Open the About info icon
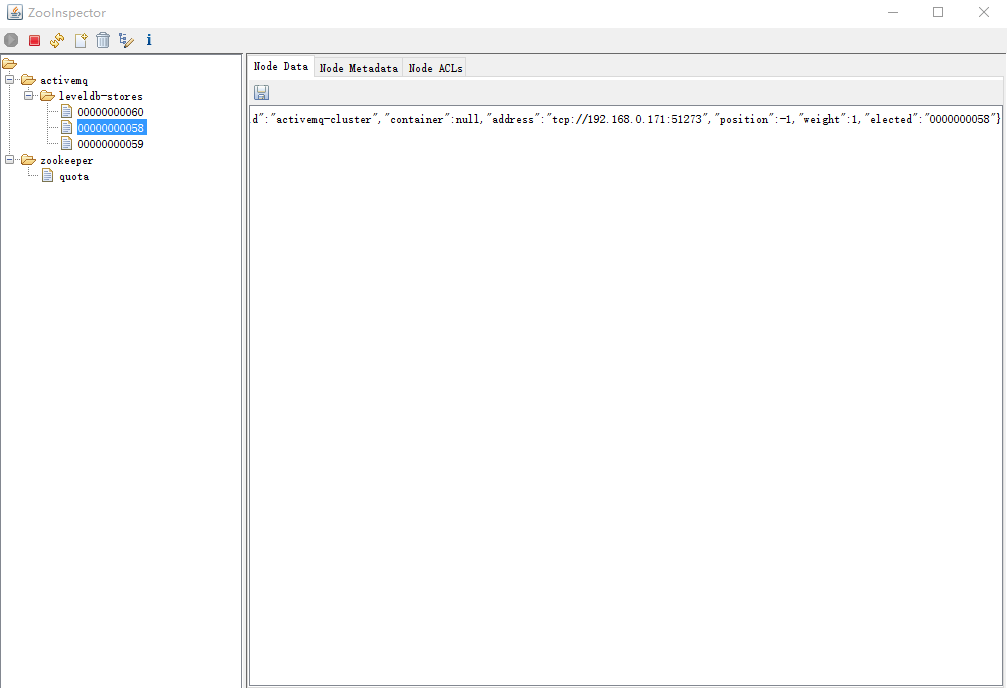Screen dimensions: 1007x688 pos(149,40)
